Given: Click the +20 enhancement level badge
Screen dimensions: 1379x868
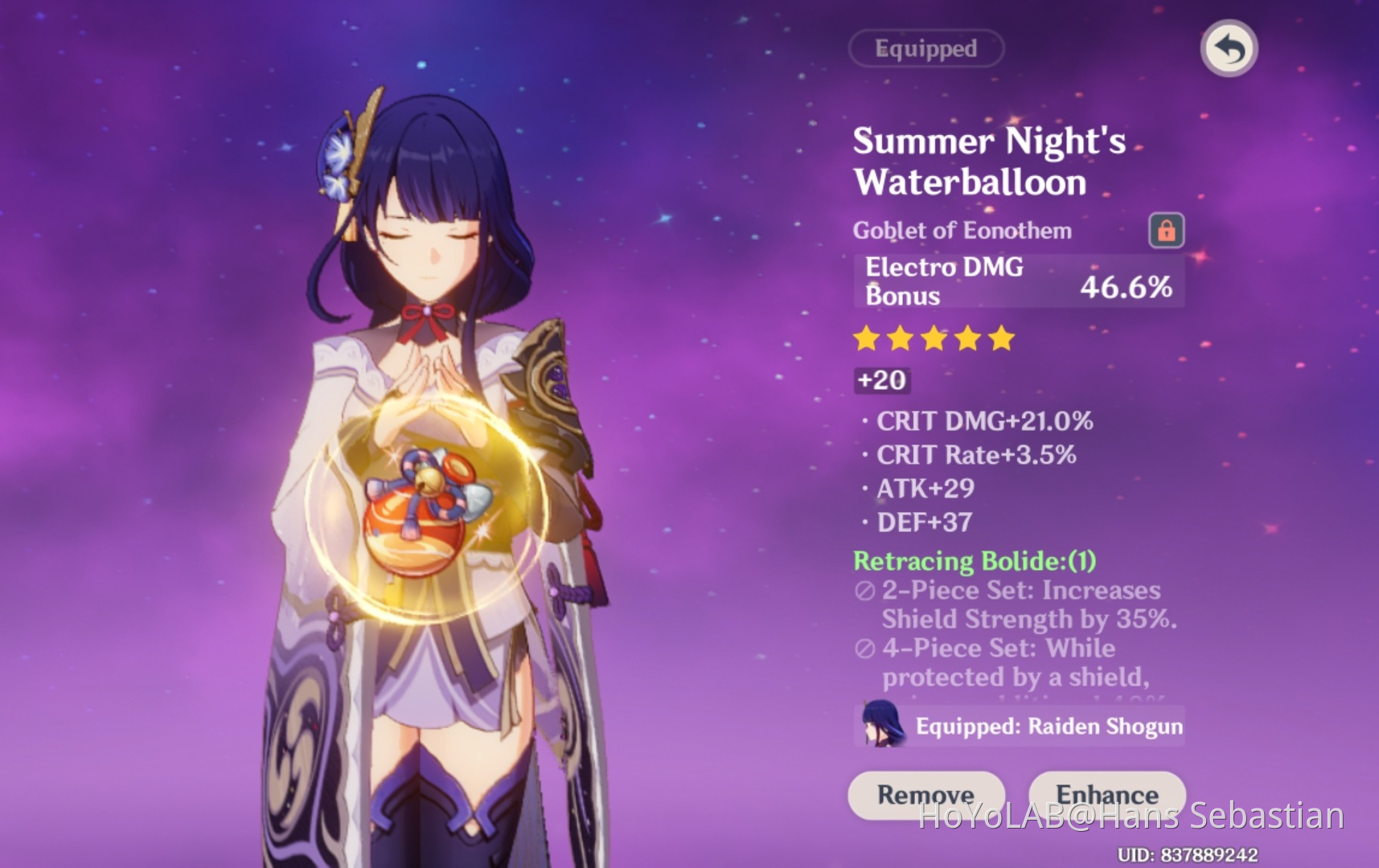Looking at the screenshot, I should click(x=882, y=380).
